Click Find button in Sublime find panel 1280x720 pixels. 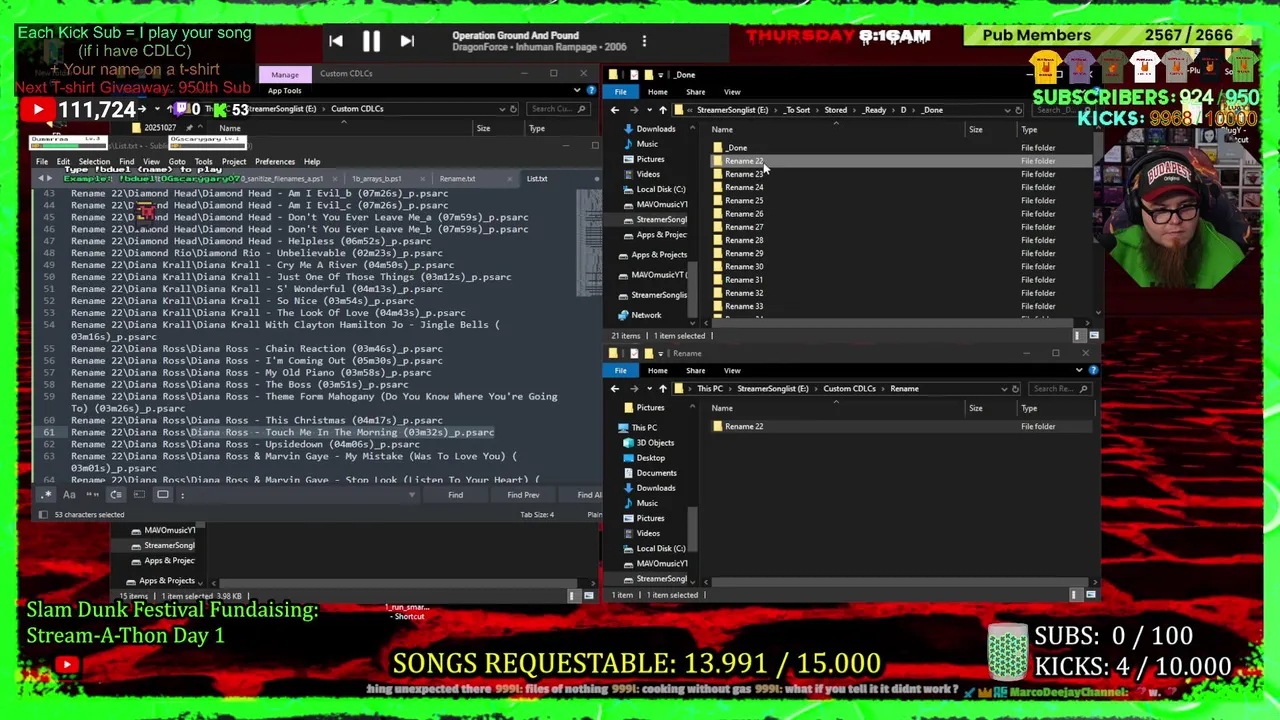pyautogui.click(x=455, y=495)
